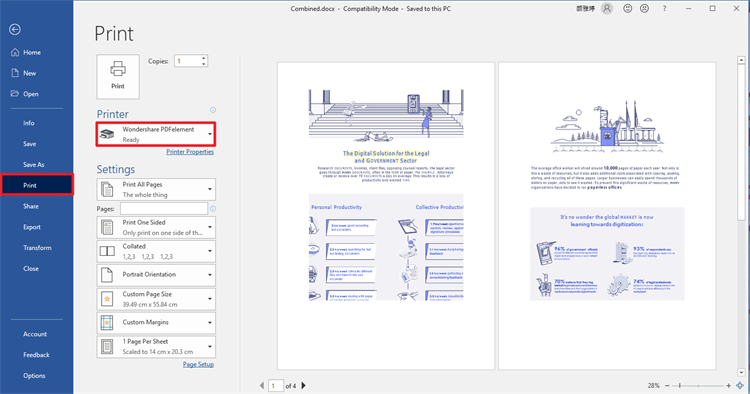This screenshot has height=394, width=750.
Task: Click the info icon next to Pages field
Action: (213, 208)
